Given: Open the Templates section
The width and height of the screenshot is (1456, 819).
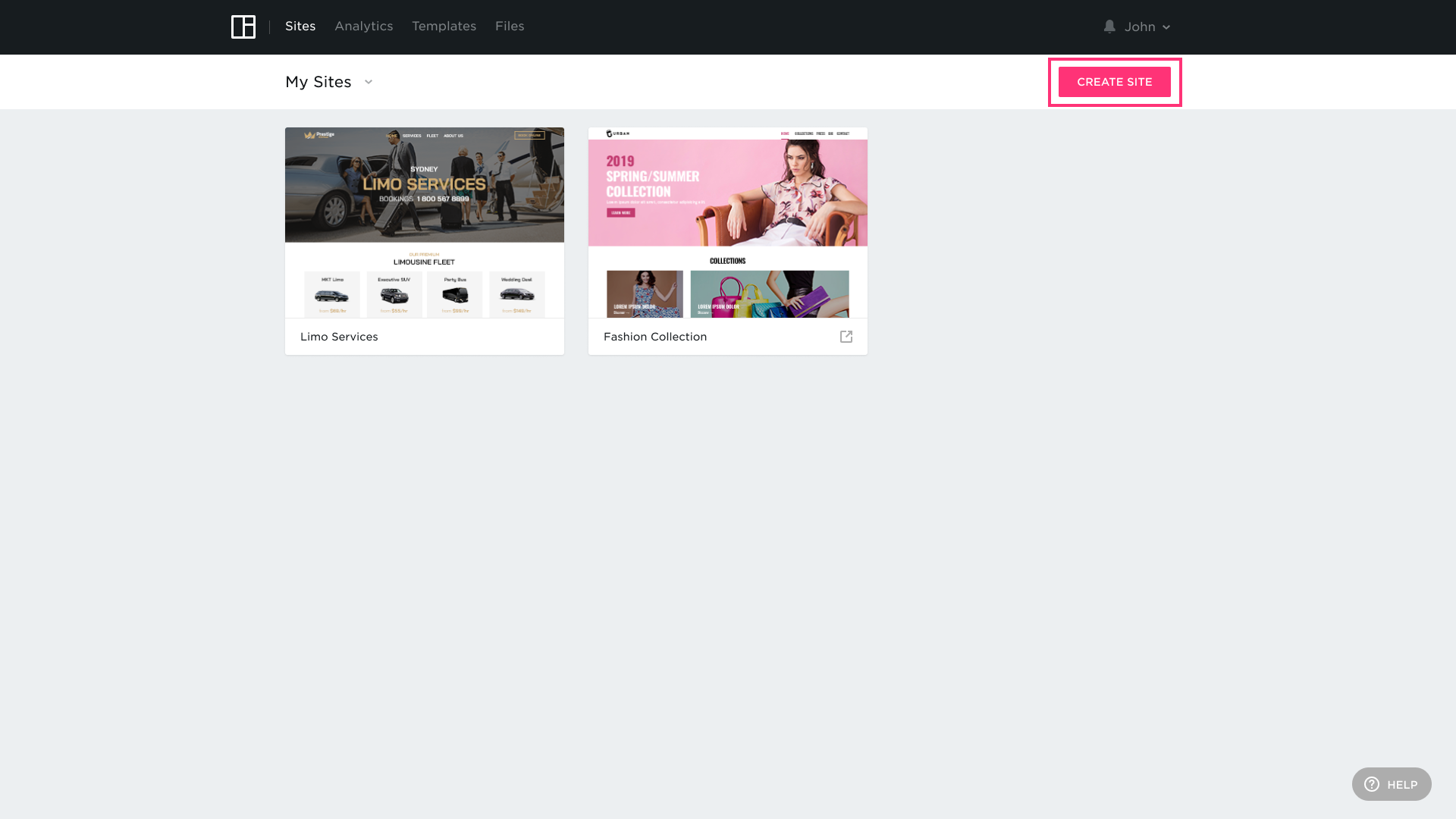Looking at the screenshot, I should coord(444,27).
